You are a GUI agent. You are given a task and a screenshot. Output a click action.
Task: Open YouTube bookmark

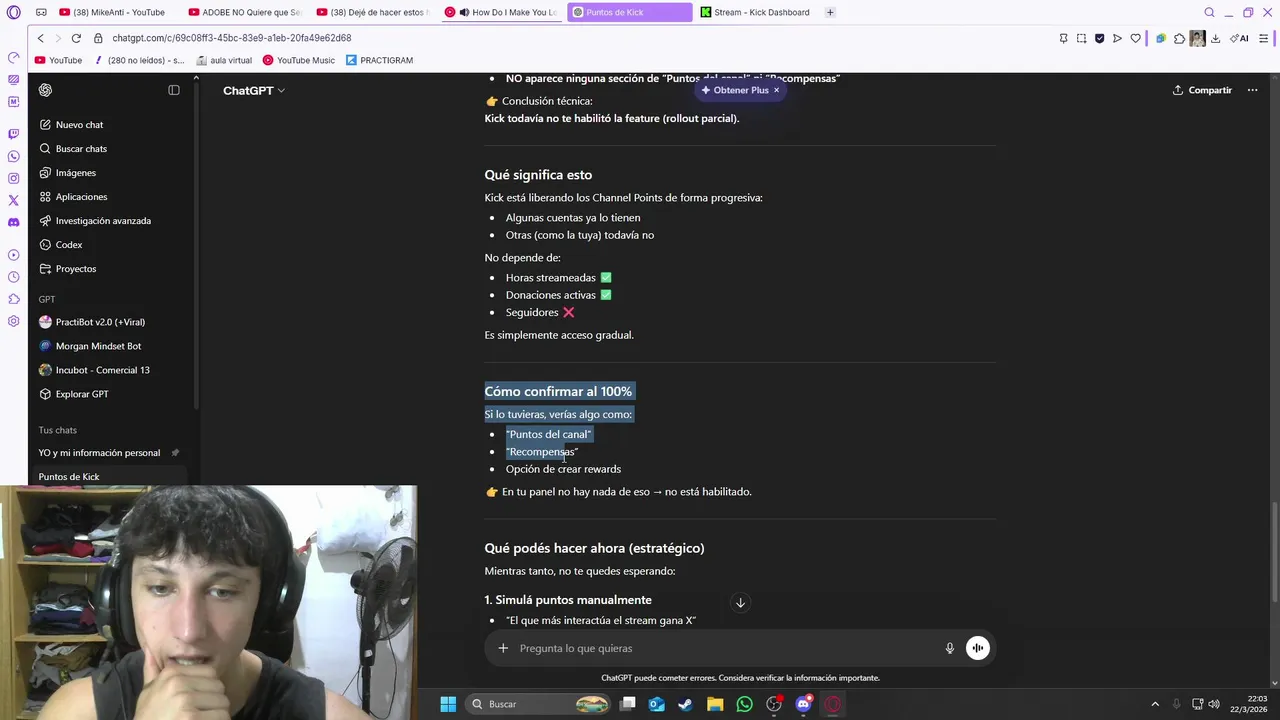[58, 60]
